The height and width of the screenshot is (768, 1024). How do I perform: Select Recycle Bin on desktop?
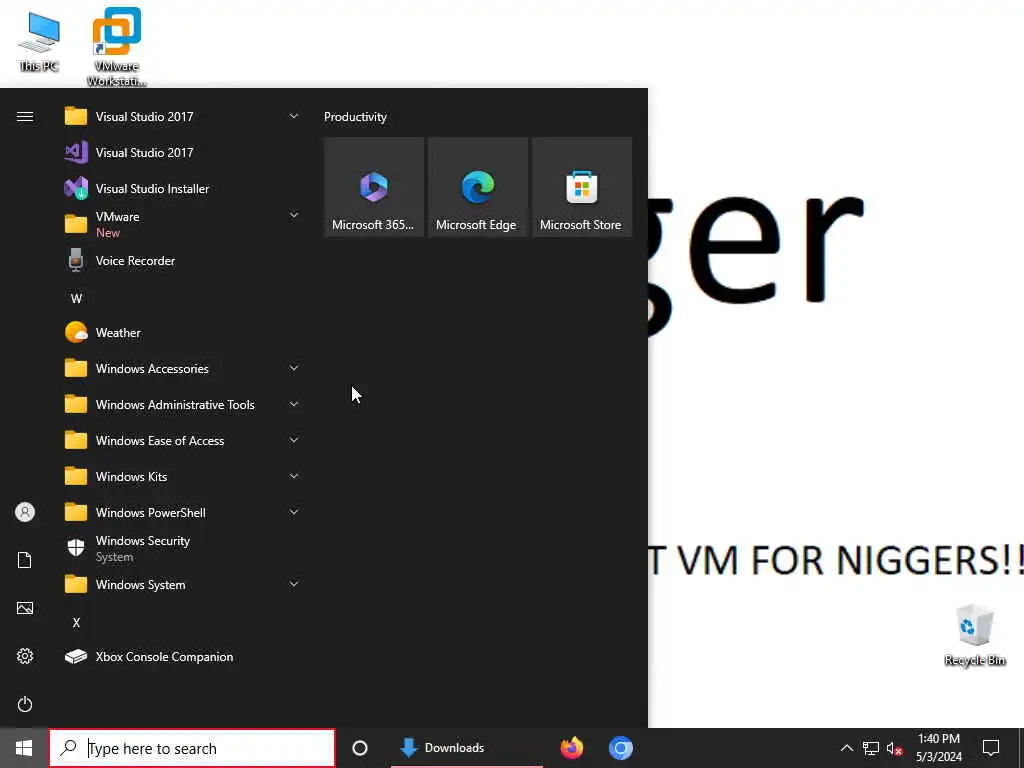pyautogui.click(x=974, y=635)
